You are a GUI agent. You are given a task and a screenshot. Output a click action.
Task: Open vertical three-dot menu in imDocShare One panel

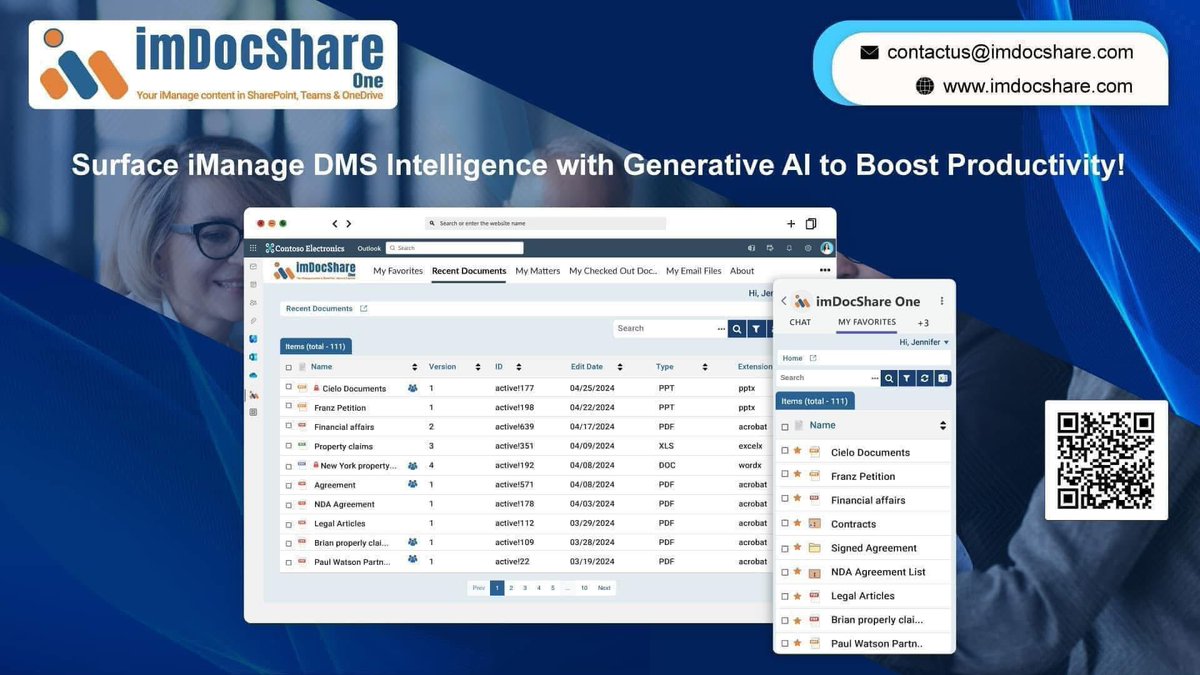pos(941,301)
